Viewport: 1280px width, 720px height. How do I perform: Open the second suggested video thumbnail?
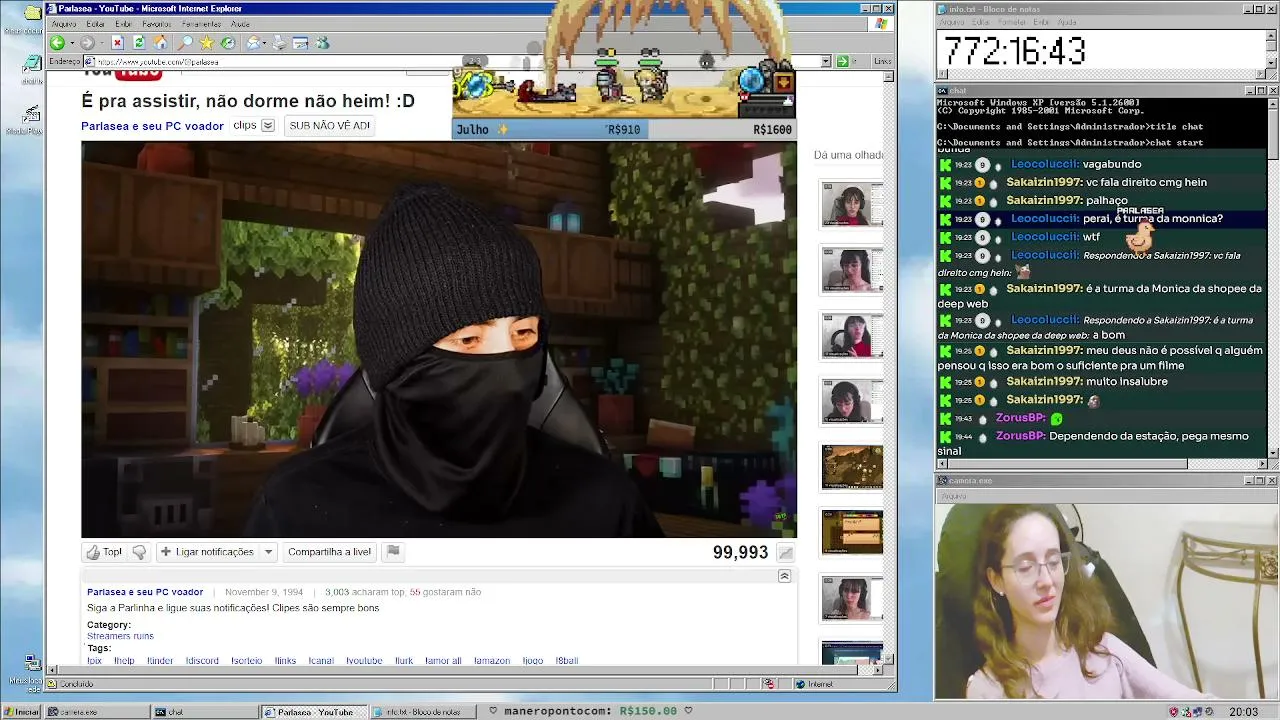(852, 270)
